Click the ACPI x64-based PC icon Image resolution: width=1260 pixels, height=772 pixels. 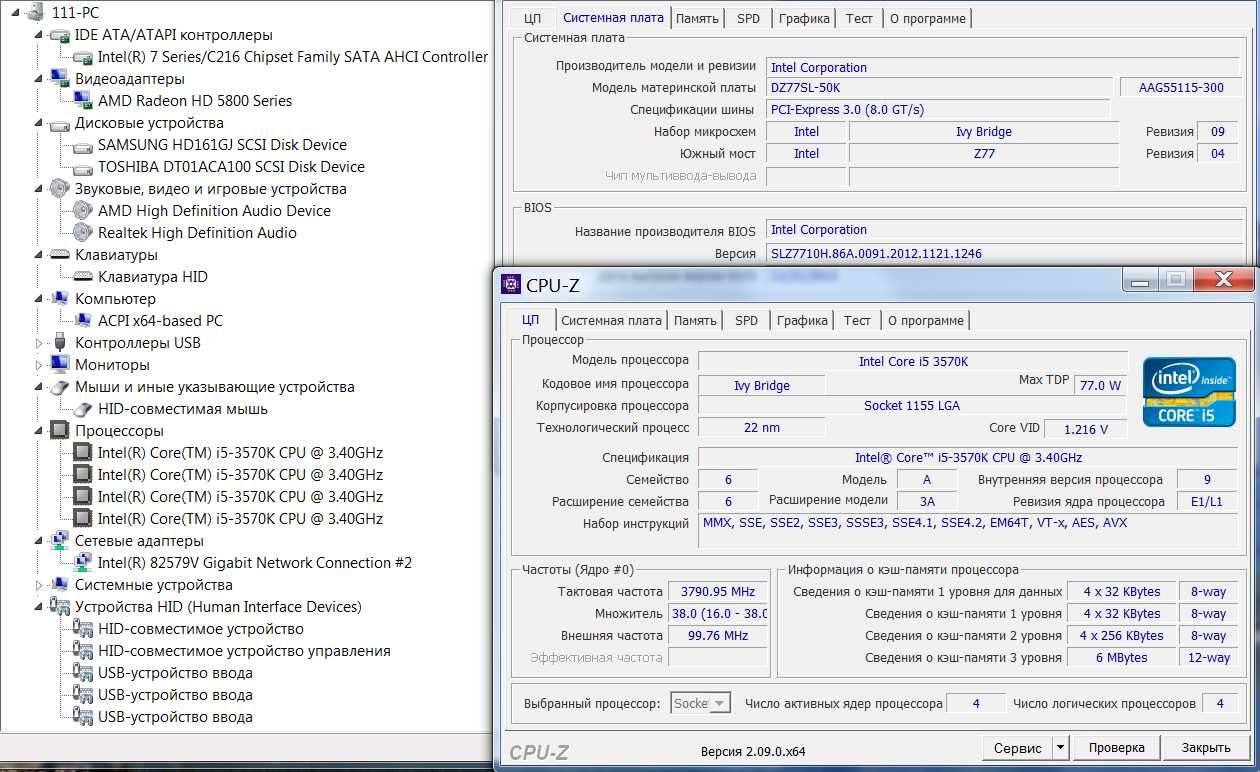coord(83,320)
